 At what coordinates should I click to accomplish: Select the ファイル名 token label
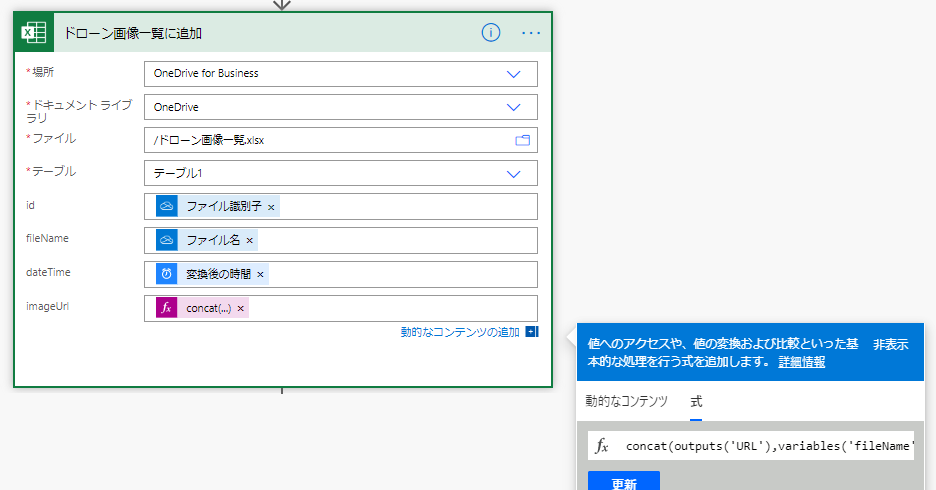[213, 240]
